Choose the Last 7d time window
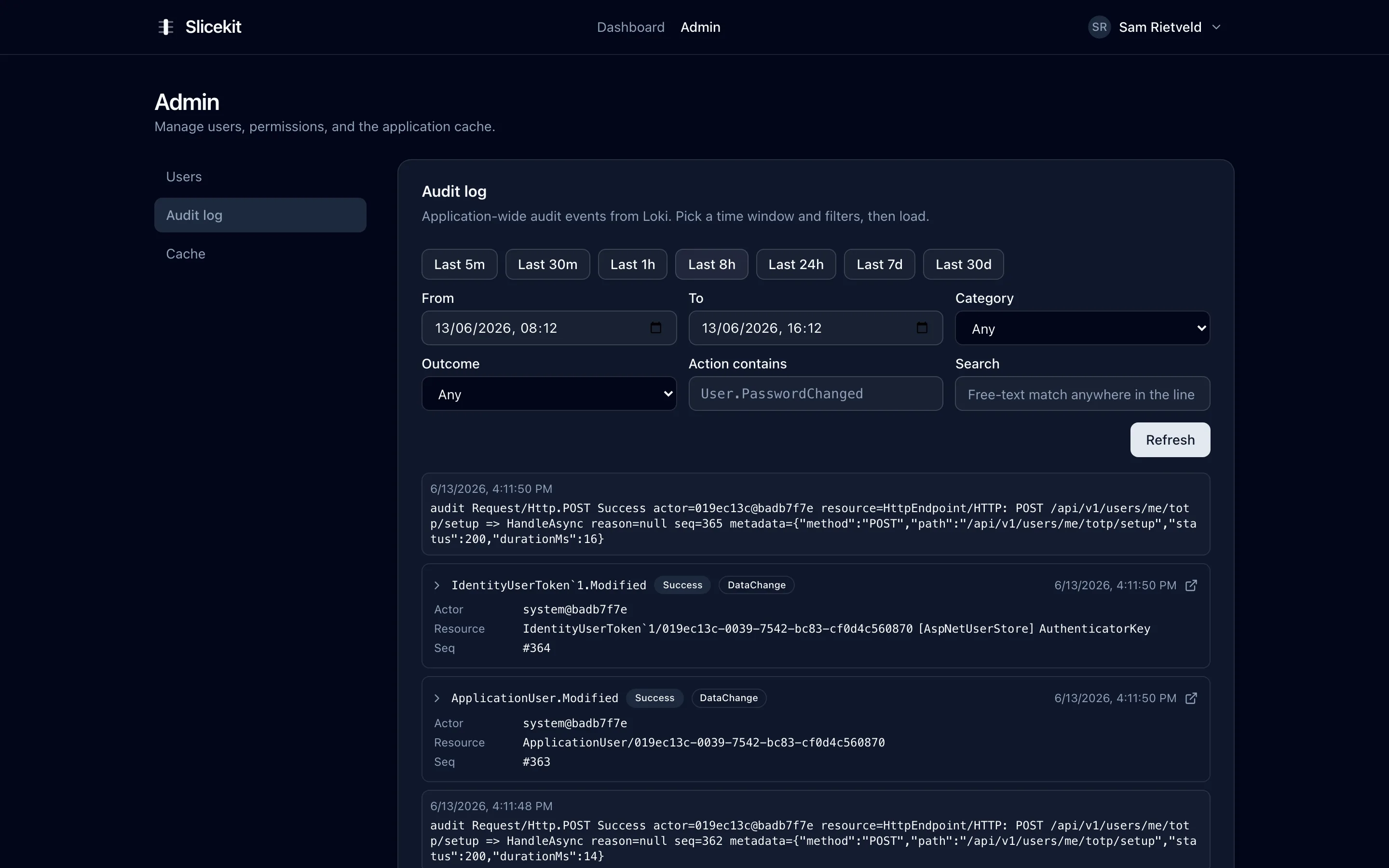The height and width of the screenshot is (868, 1389). [879, 264]
